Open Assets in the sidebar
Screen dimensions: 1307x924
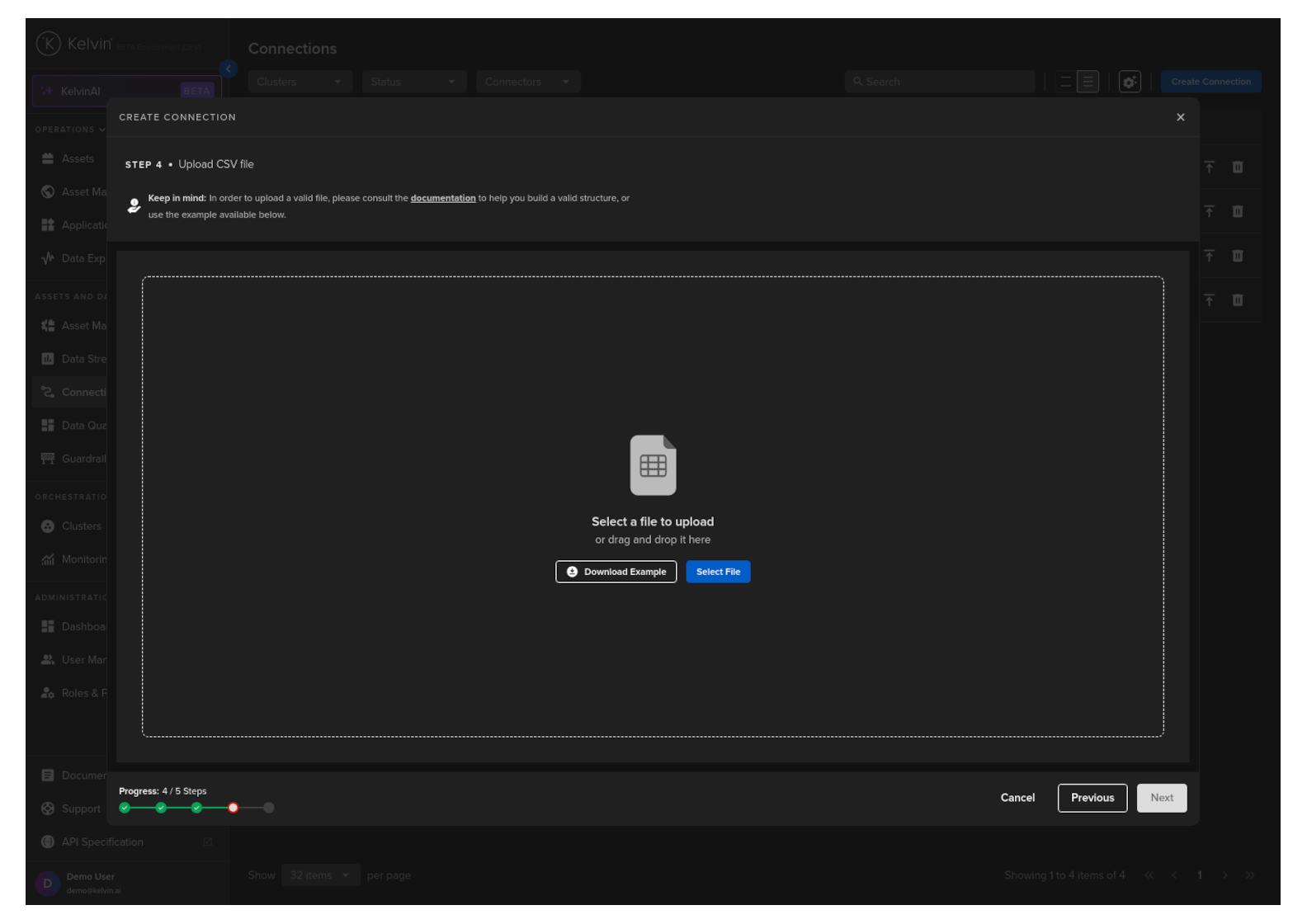click(78, 158)
